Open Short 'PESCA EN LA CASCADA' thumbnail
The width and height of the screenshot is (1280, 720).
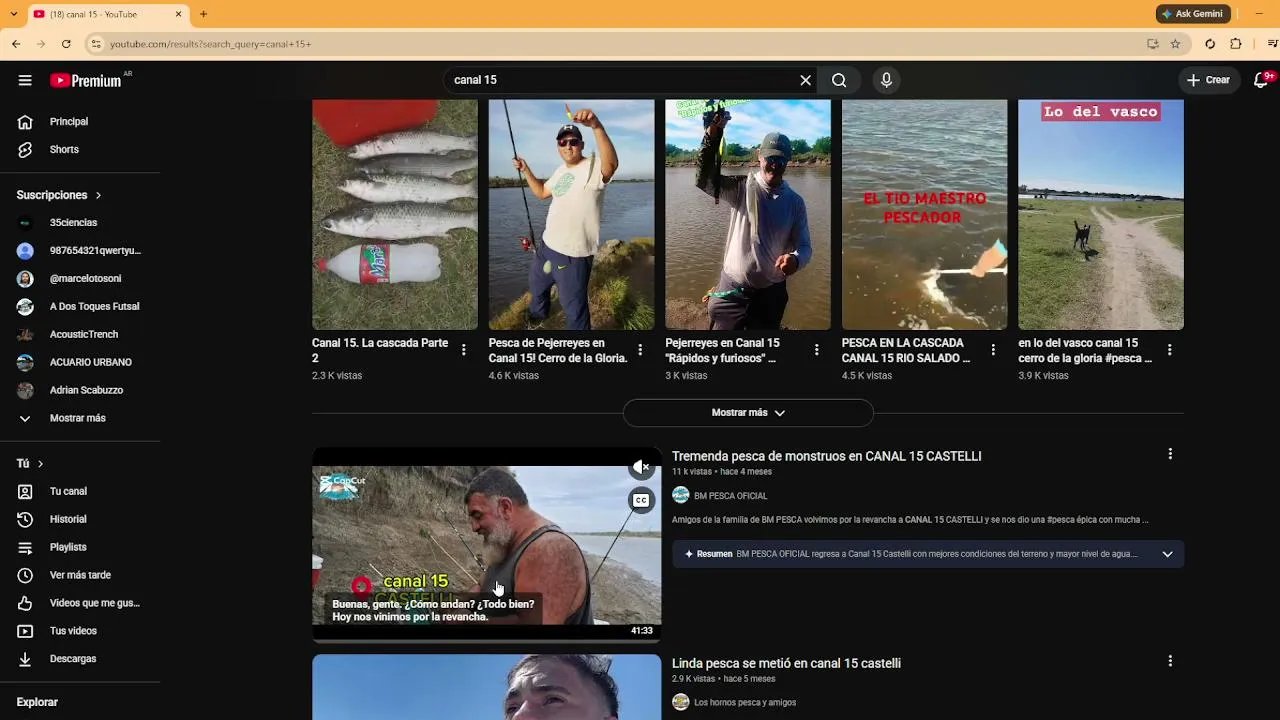[924, 214]
